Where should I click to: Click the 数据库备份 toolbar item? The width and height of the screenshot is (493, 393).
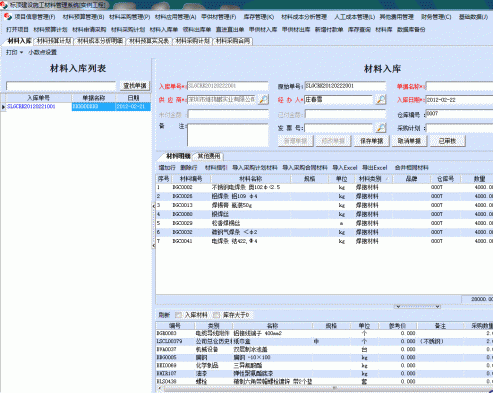pos(411,30)
